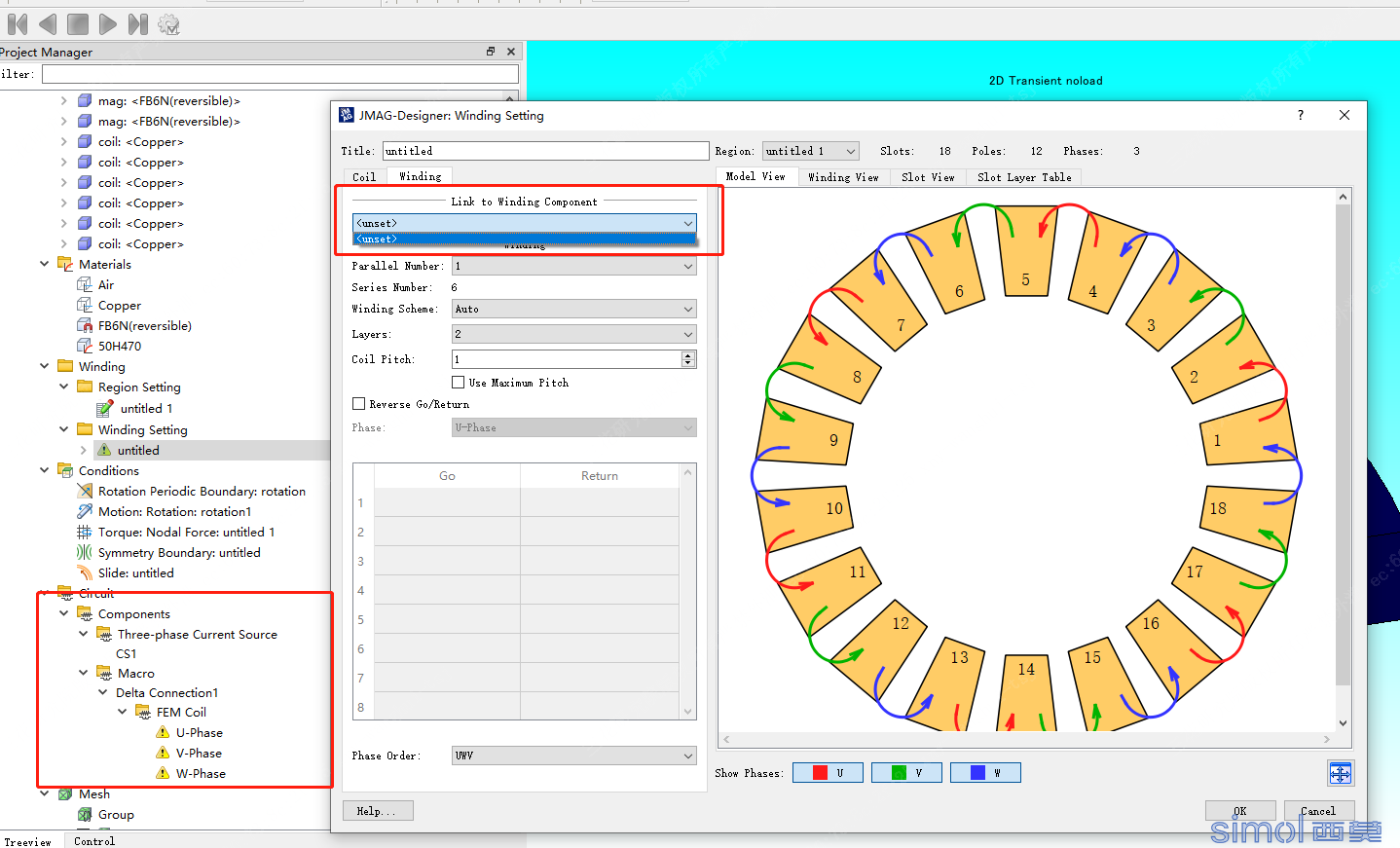Viewport: 1400px width, 848px height.
Task: Select CS1 in the circuit tree
Action: click(126, 653)
